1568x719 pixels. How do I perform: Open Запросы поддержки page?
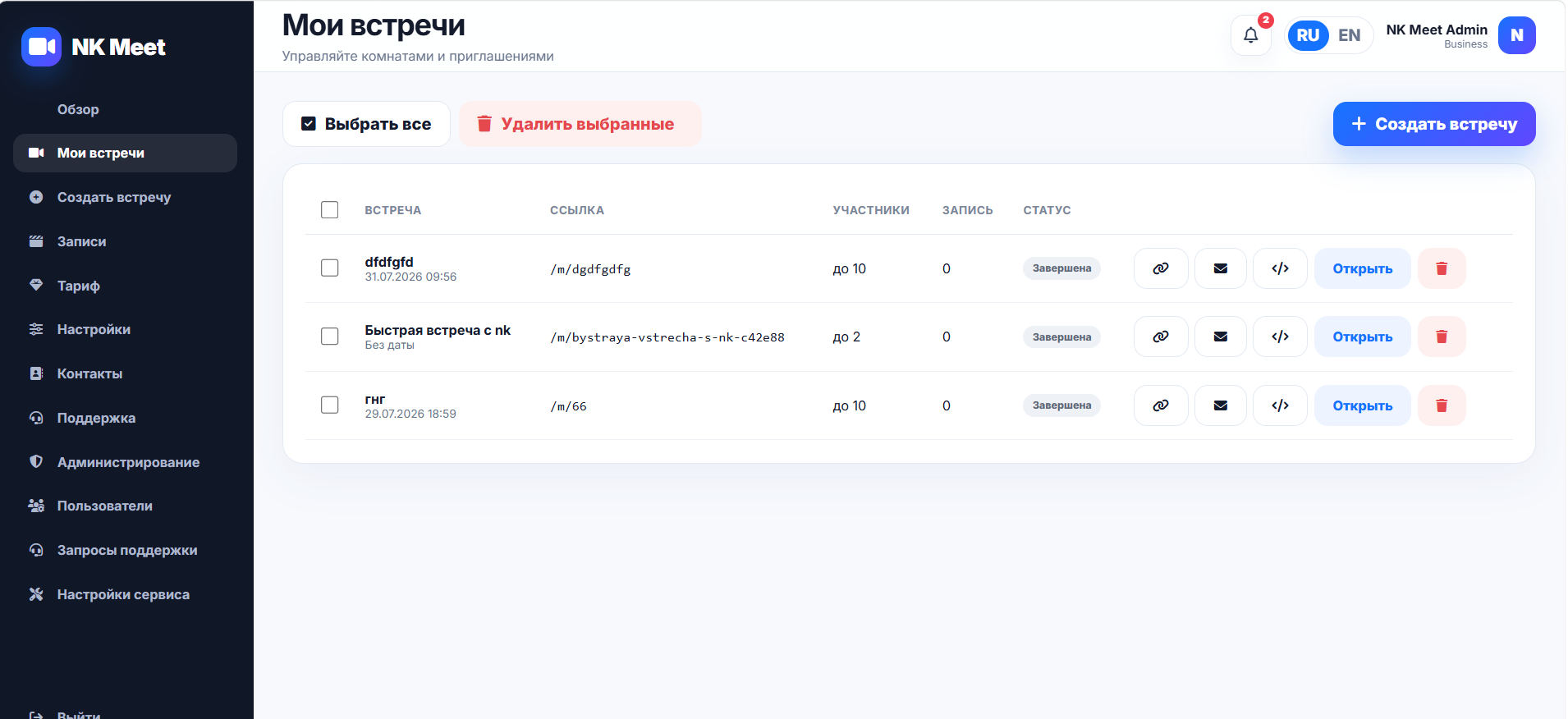125,550
